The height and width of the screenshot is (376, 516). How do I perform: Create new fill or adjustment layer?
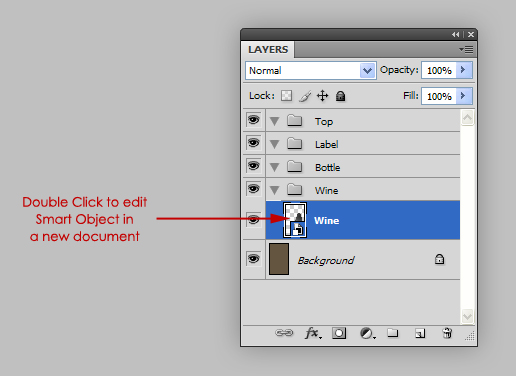pos(367,333)
